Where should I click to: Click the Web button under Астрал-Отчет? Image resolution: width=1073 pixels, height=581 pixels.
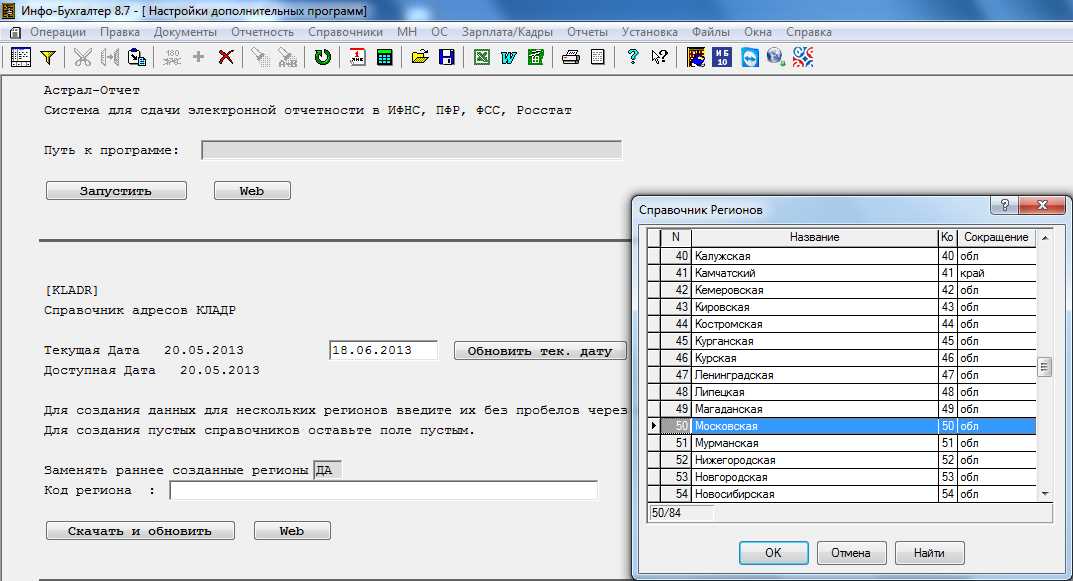pyautogui.click(x=253, y=191)
